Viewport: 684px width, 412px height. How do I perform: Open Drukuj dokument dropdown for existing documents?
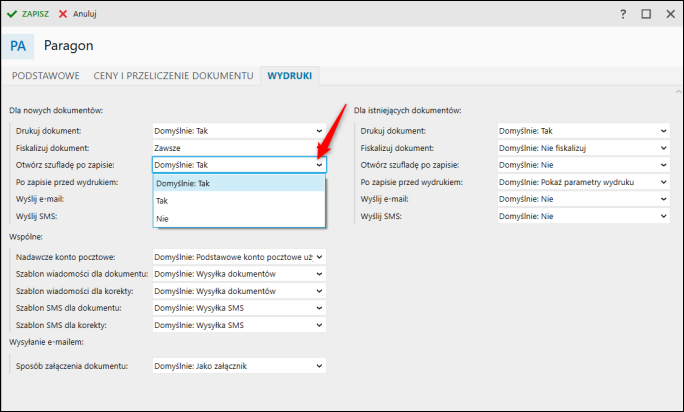(584, 131)
